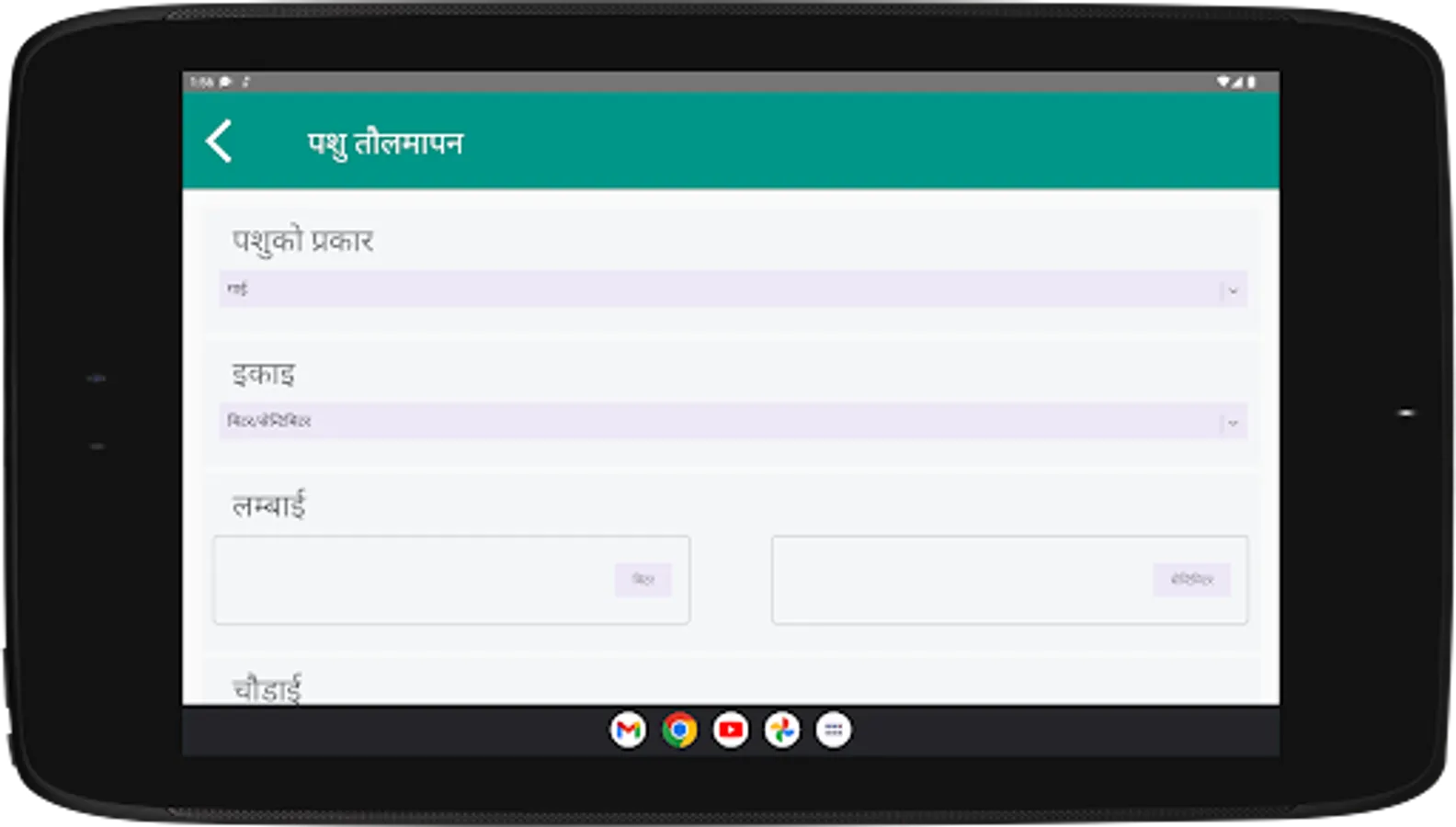Click the पशु तौलमापन header title
1456x827 pixels.
[385, 143]
